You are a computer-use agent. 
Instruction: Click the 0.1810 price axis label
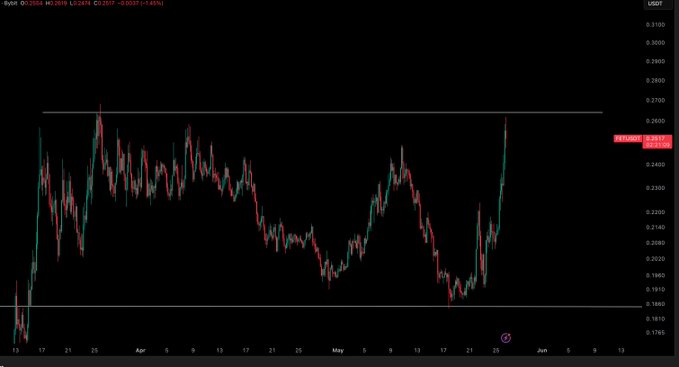[655, 319]
